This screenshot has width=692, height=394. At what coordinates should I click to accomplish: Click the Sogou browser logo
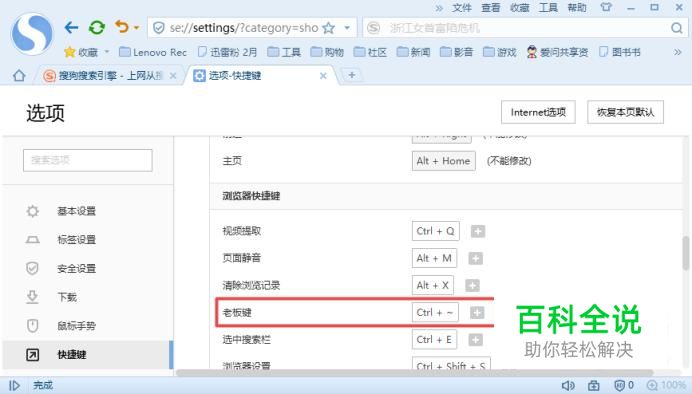32,34
